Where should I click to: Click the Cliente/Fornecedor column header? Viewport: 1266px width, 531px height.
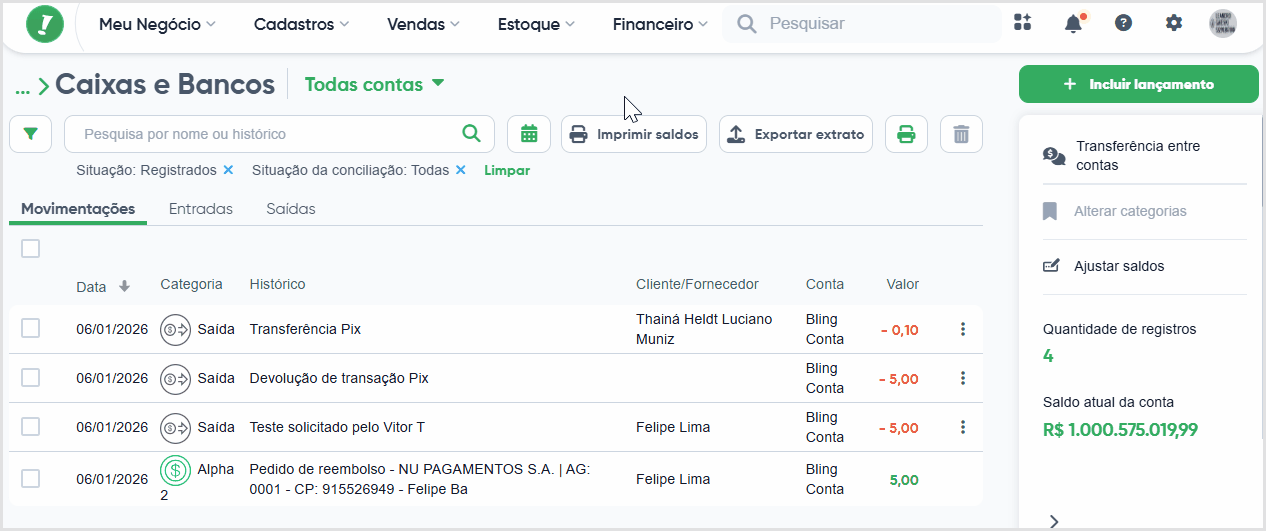(x=697, y=285)
